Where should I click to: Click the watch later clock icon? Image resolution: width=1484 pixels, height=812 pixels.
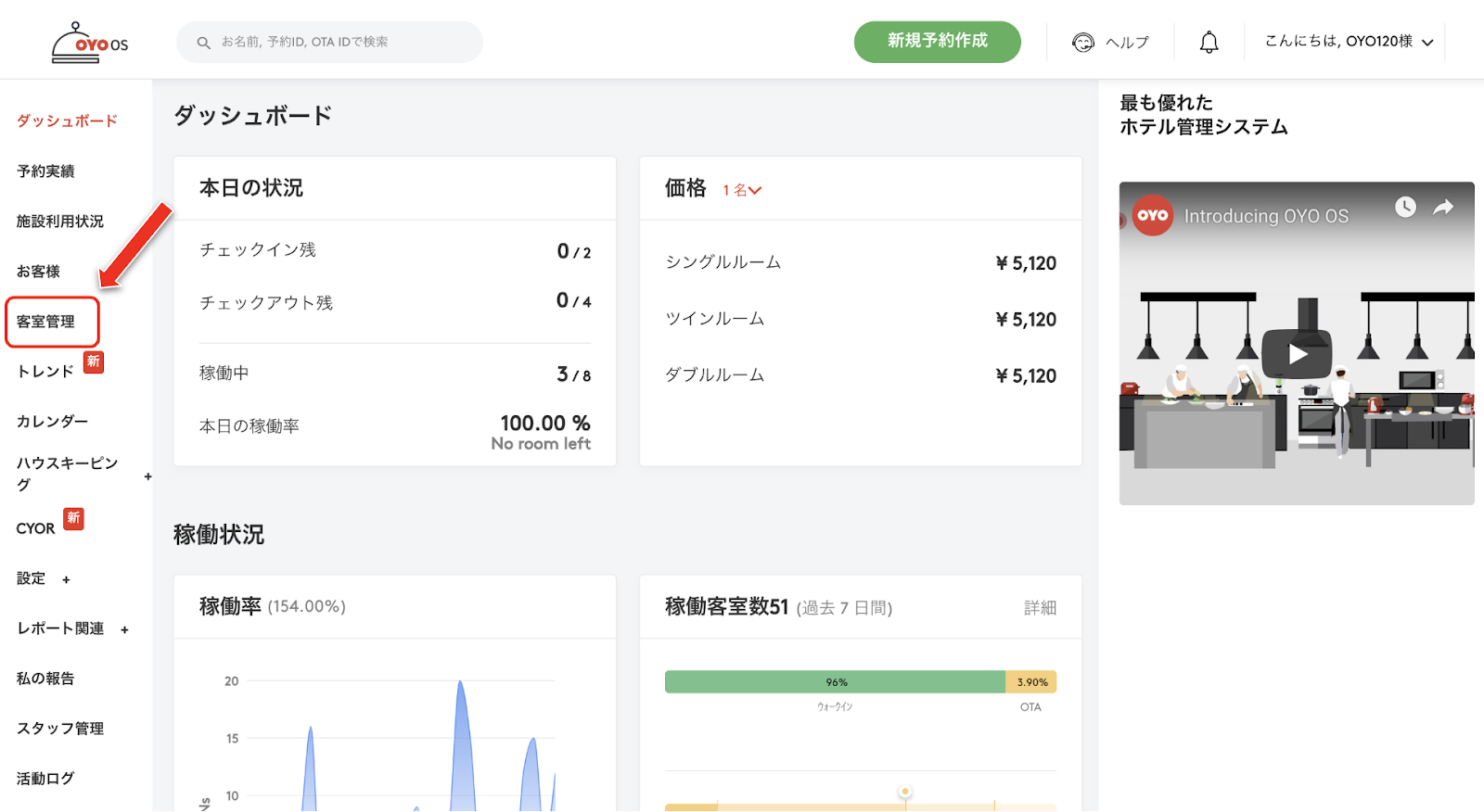[1406, 207]
